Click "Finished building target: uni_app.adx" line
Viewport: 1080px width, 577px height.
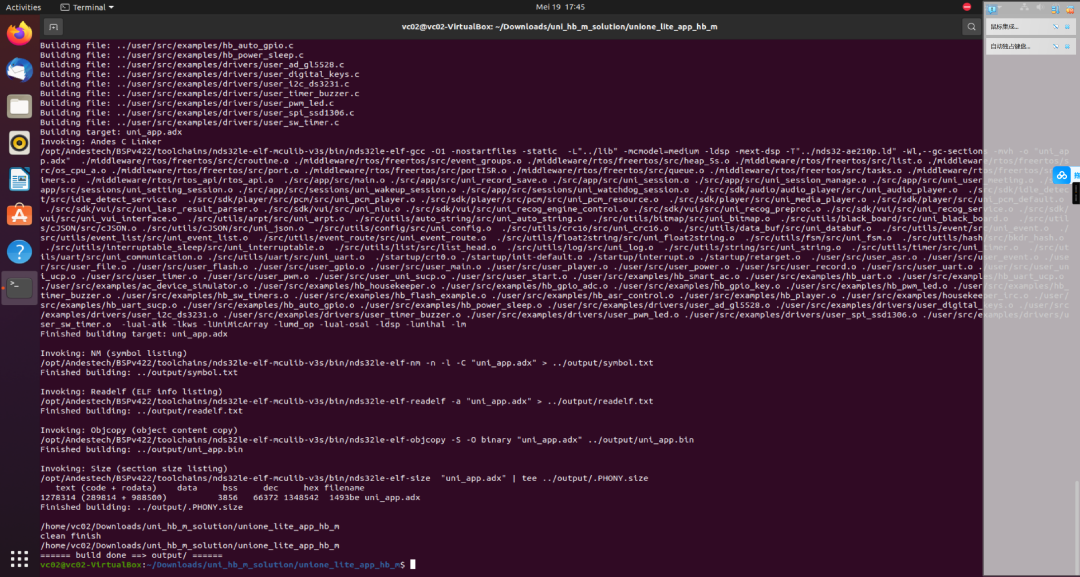point(134,334)
